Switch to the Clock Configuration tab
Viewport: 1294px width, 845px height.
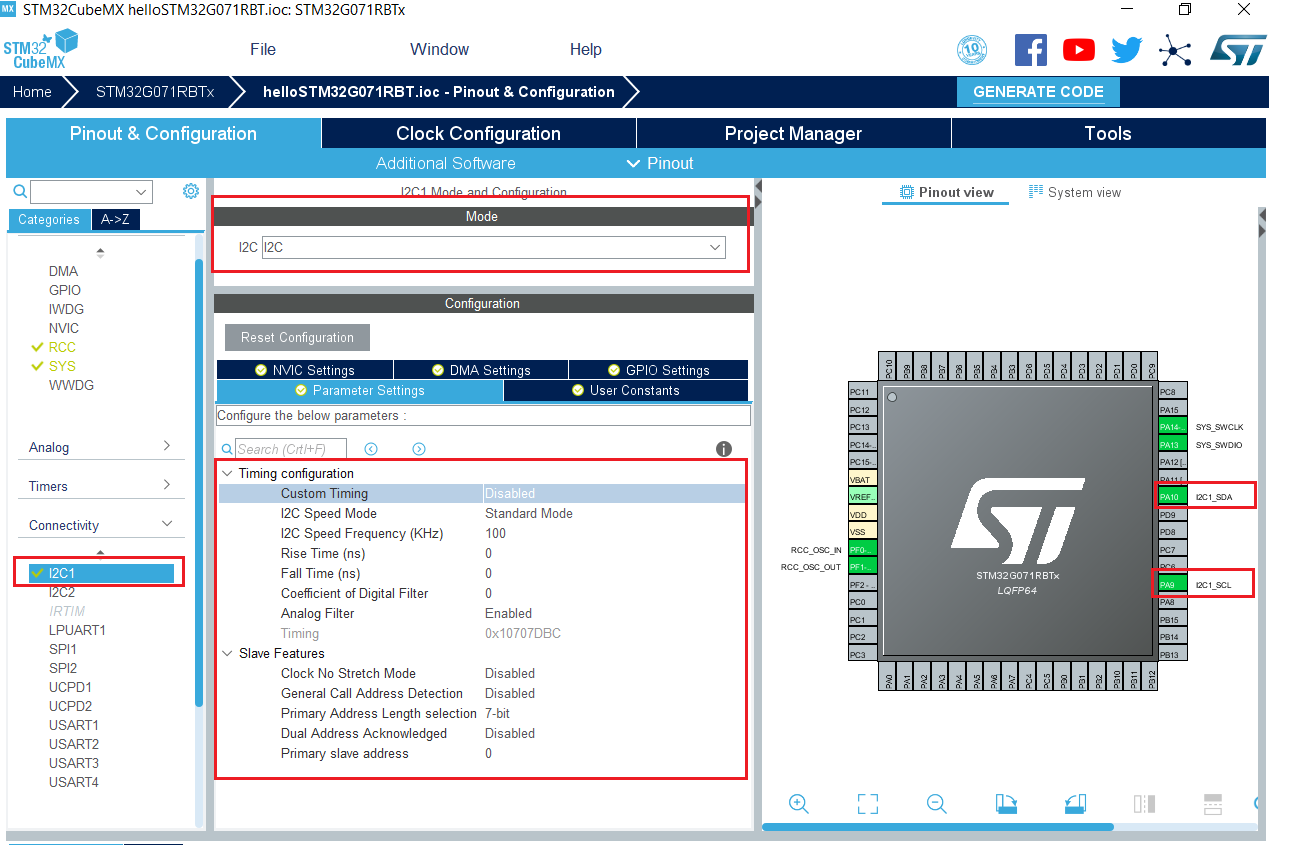[479, 134]
